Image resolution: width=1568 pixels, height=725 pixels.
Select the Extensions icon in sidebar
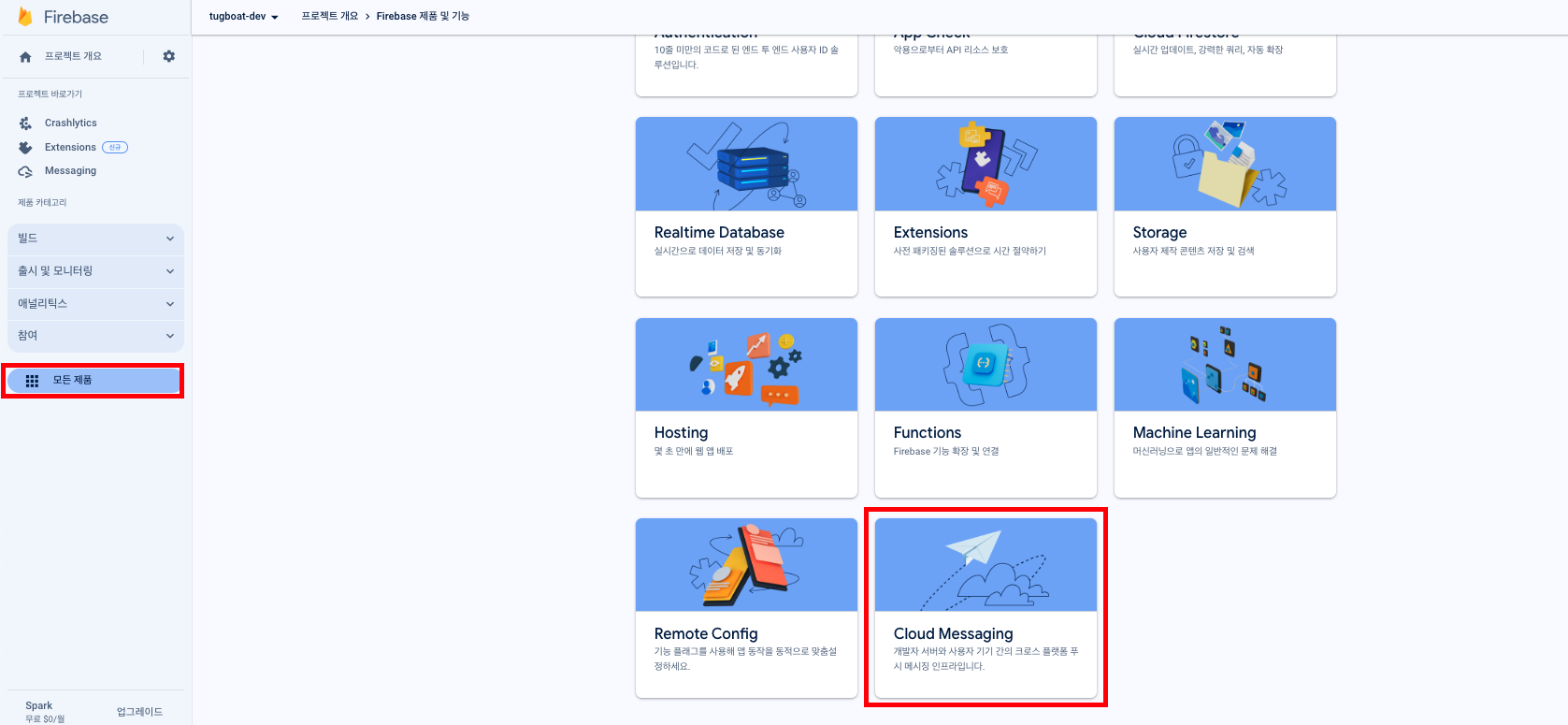tap(25, 148)
